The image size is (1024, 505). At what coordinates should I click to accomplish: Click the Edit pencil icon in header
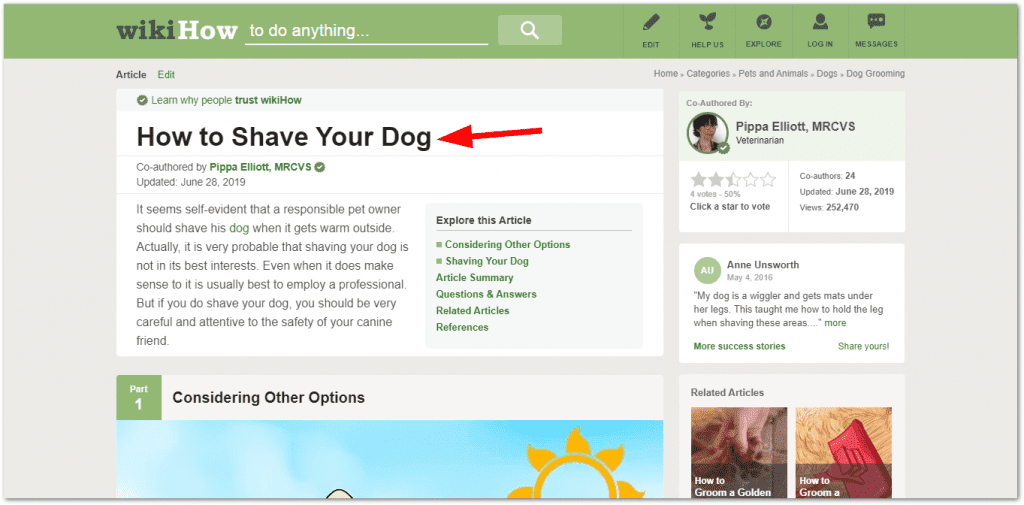click(650, 23)
